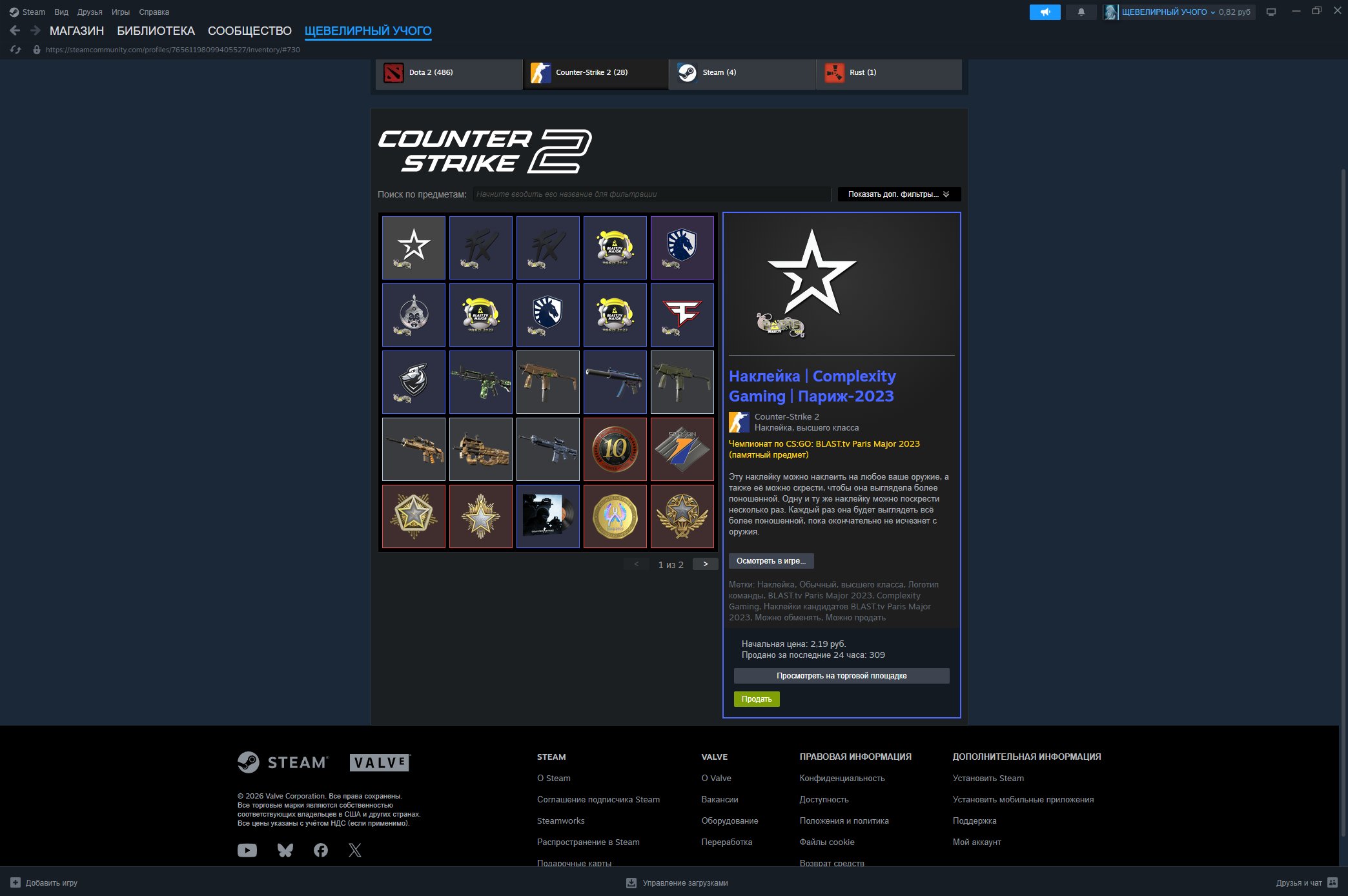Click the green Продать button
Screen dimensions: 1348x896
[x=757, y=699]
